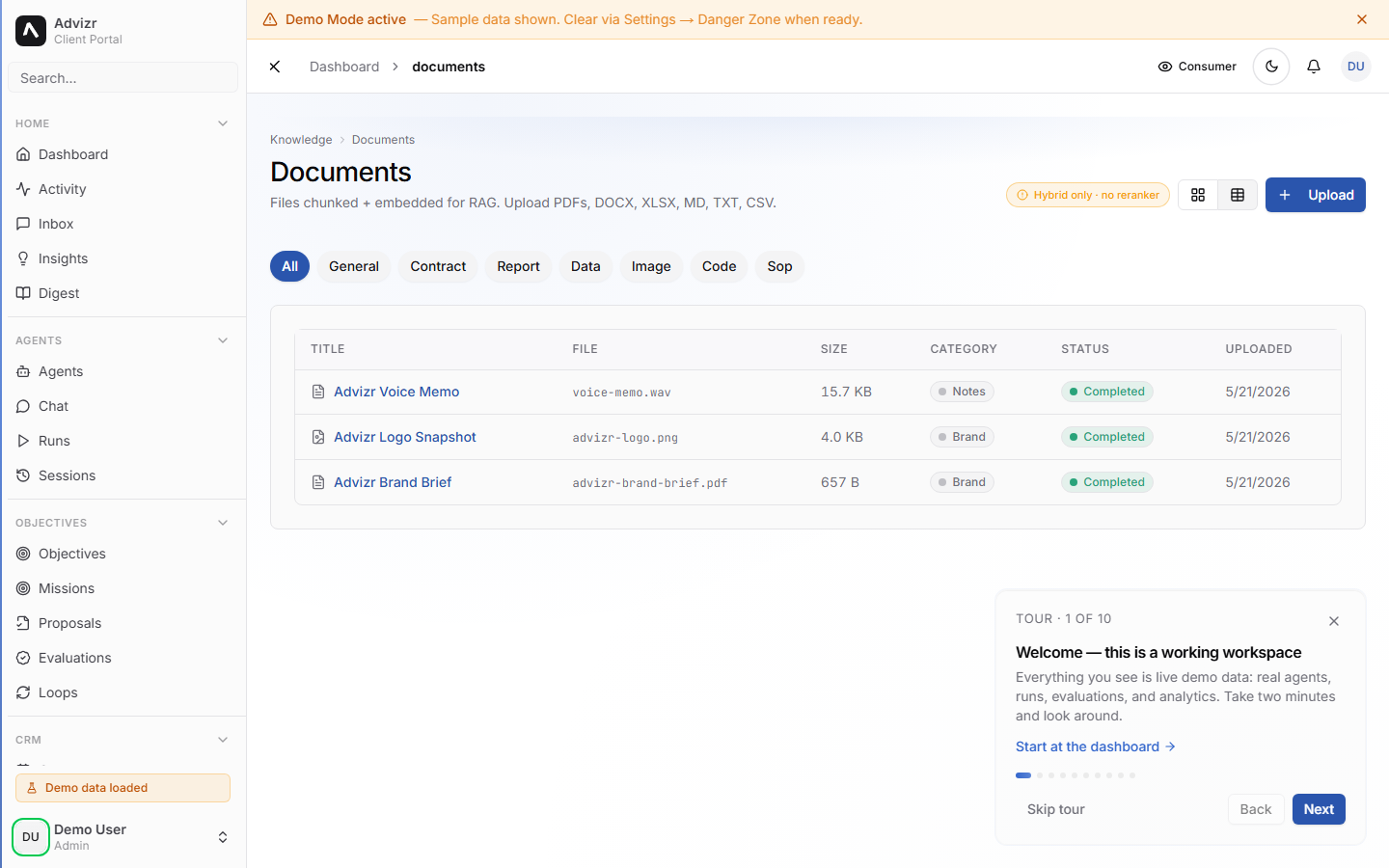Viewport: 1389px width, 868px height.
Task: Open Agents in sidebar
Action: coord(123,371)
